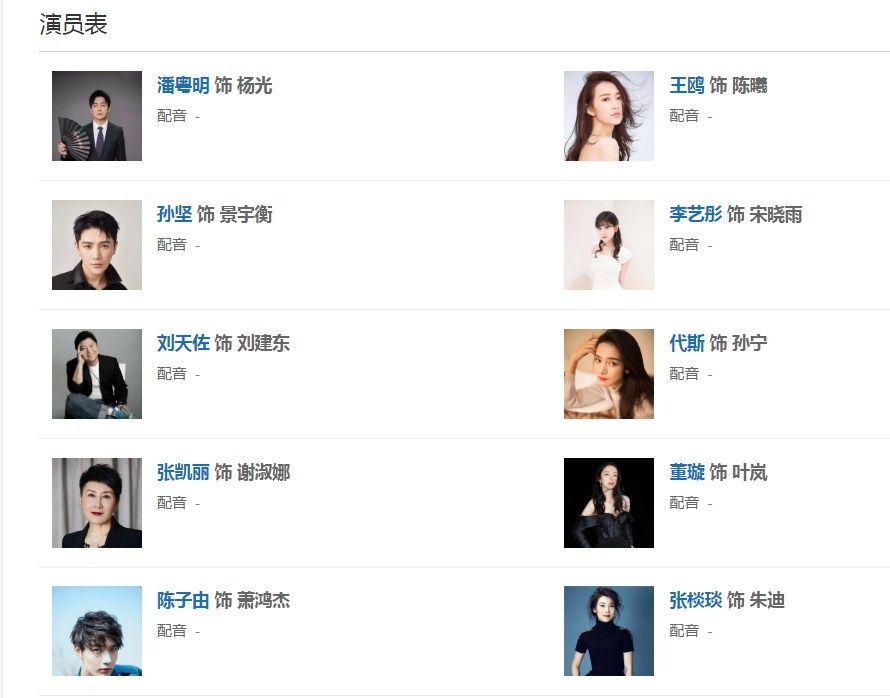Click the 孙坚 name link
Screen dimensions: 890x698
[174, 215]
